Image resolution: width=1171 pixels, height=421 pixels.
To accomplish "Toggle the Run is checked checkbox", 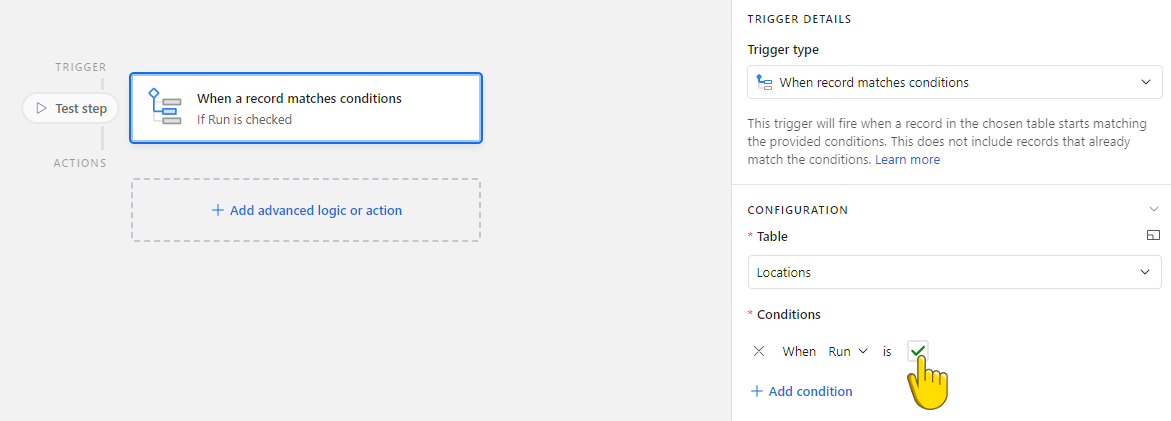I will (x=918, y=351).
